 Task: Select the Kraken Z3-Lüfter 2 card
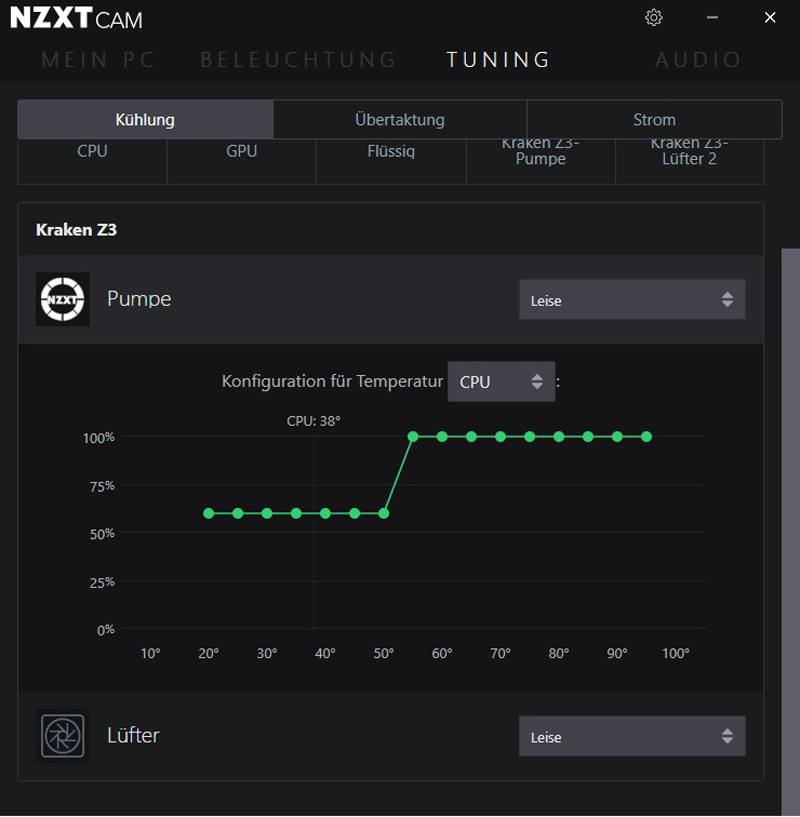(x=690, y=161)
